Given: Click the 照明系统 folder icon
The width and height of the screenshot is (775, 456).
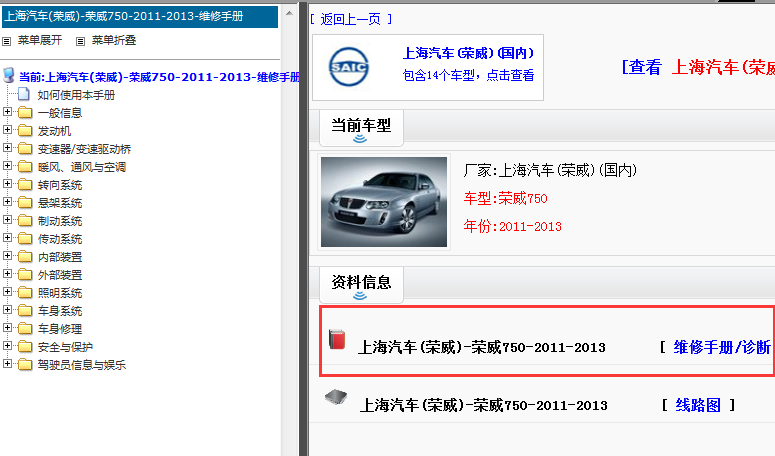Looking at the screenshot, I should coord(25,292).
